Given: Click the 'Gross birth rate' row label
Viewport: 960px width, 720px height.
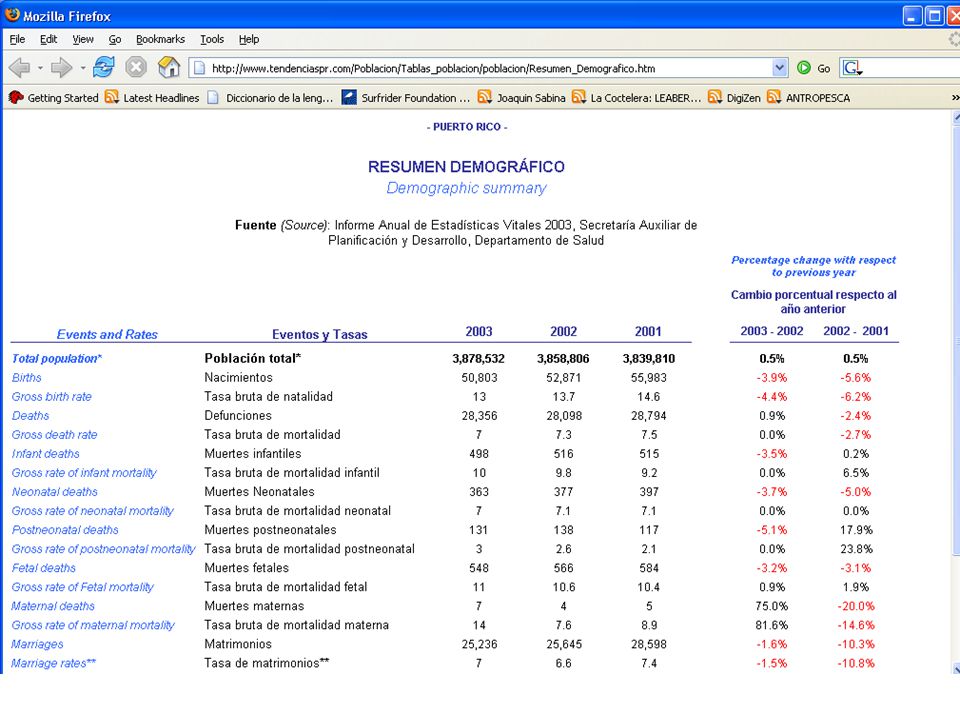Looking at the screenshot, I should click(x=51, y=397).
